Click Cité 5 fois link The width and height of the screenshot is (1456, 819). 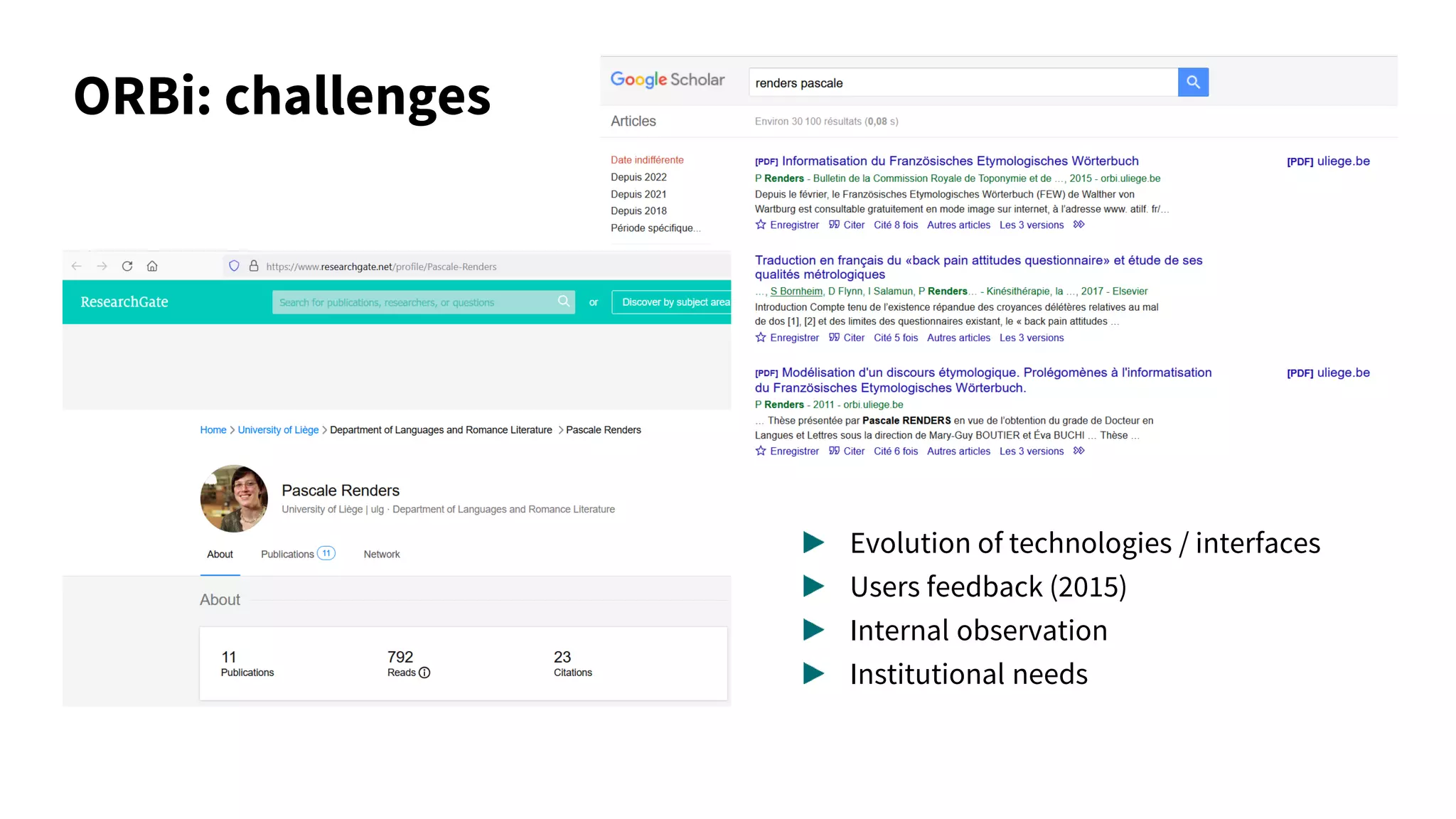coord(896,338)
